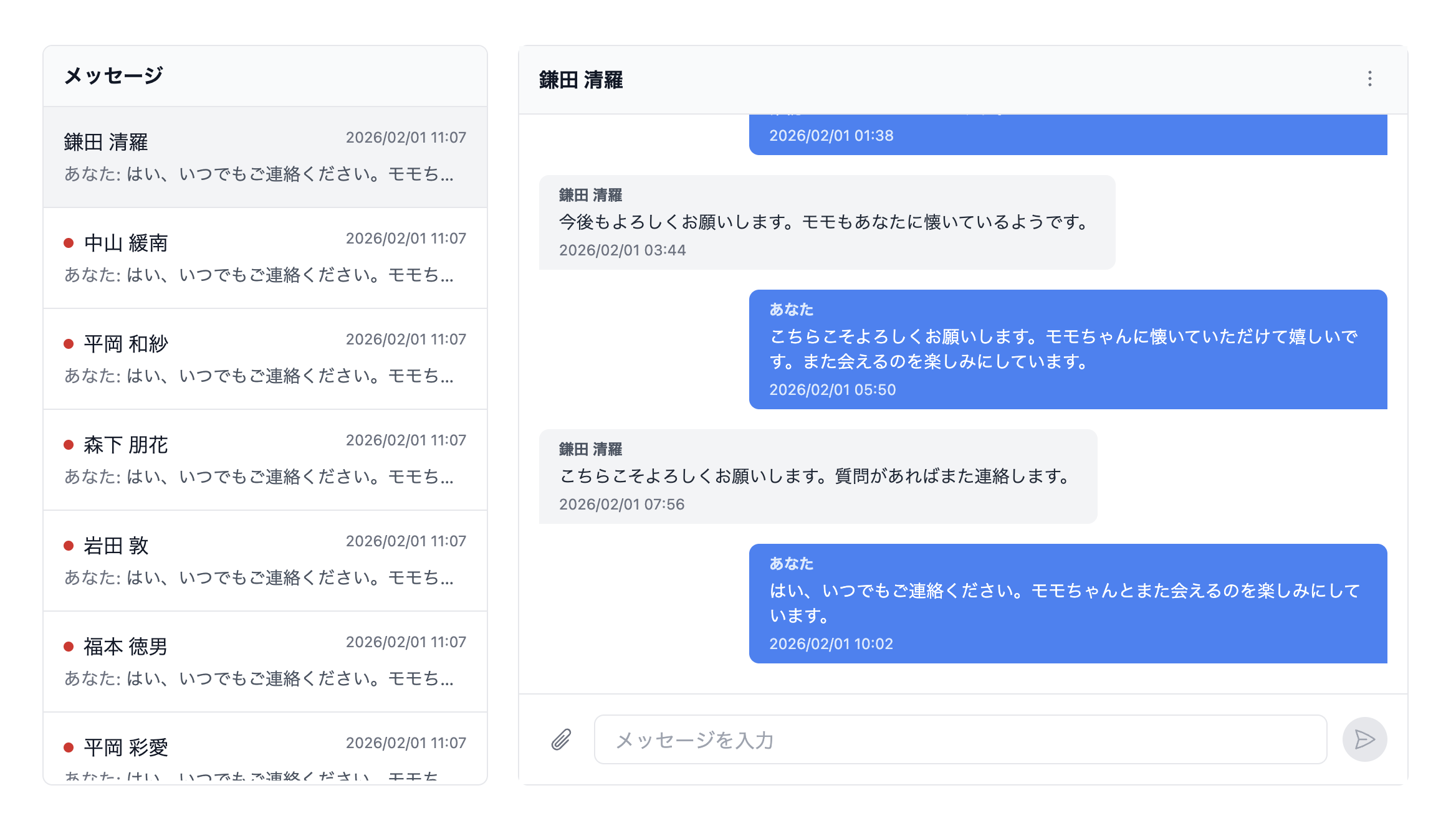This screenshot has width=1456, height=821.
Task: Open the three-dot menu in 鎌田 清羅 chat header
Action: click(1371, 80)
